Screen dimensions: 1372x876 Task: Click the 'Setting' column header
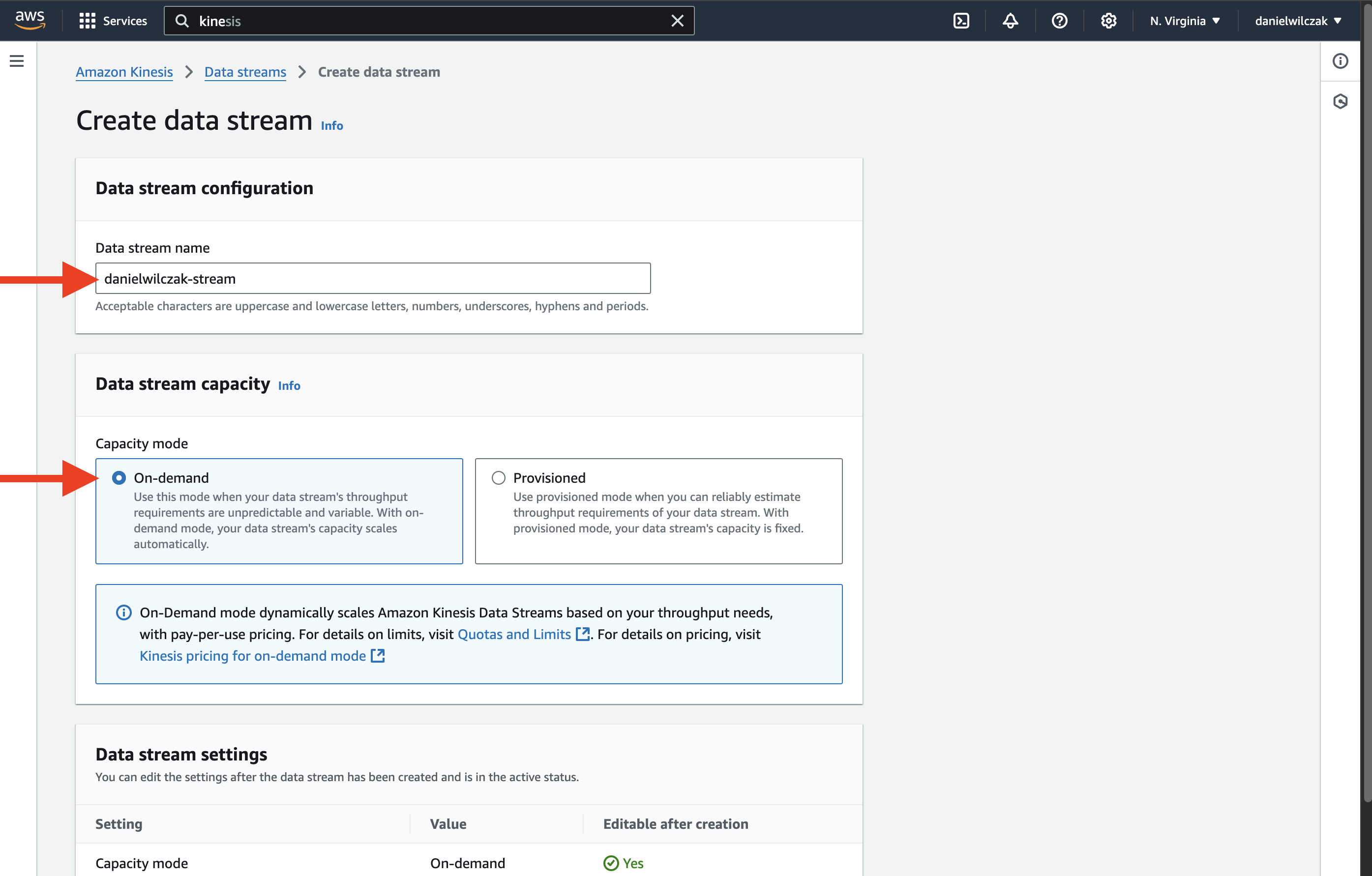(x=119, y=823)
